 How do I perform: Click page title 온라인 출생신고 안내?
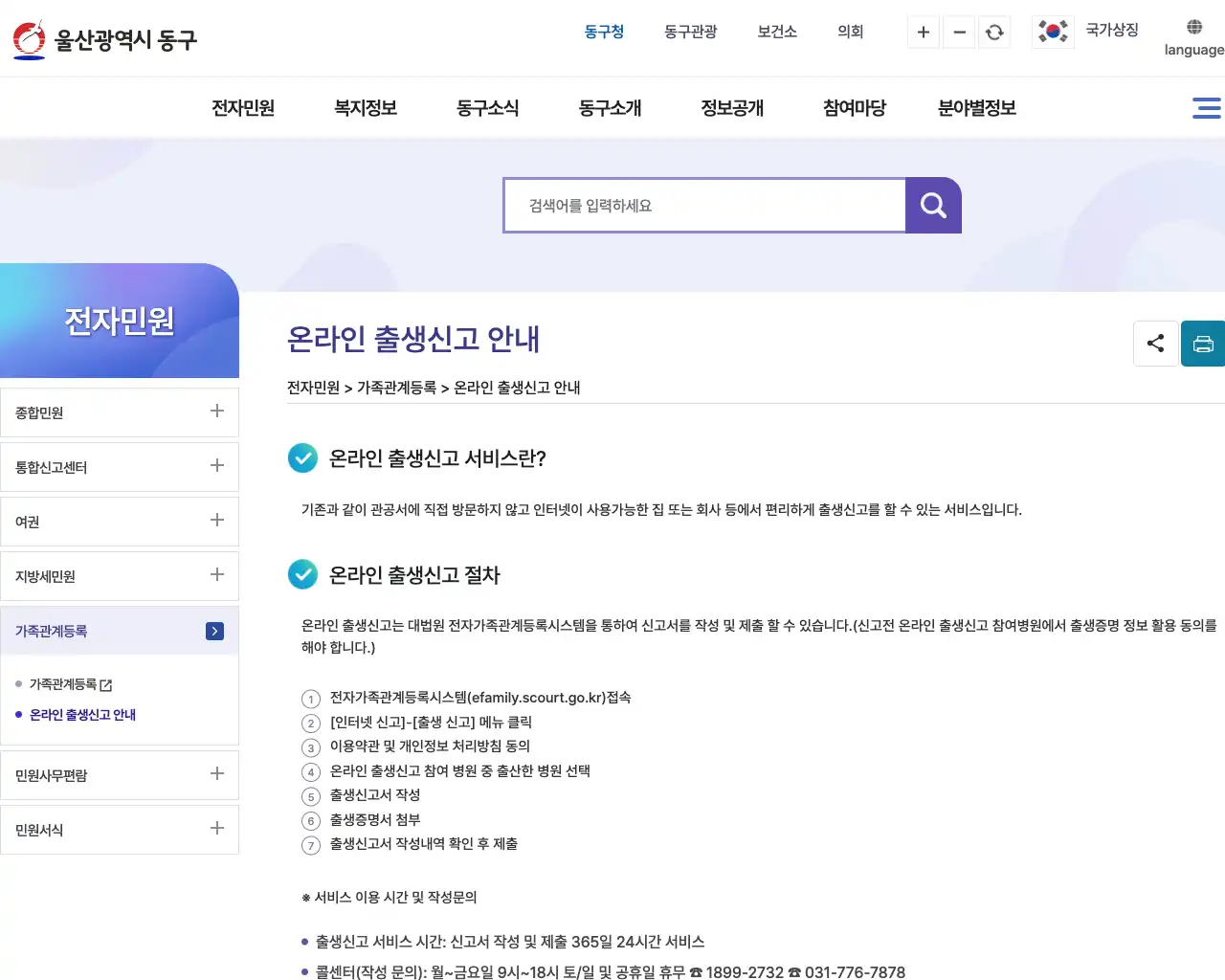pos(413,339)
